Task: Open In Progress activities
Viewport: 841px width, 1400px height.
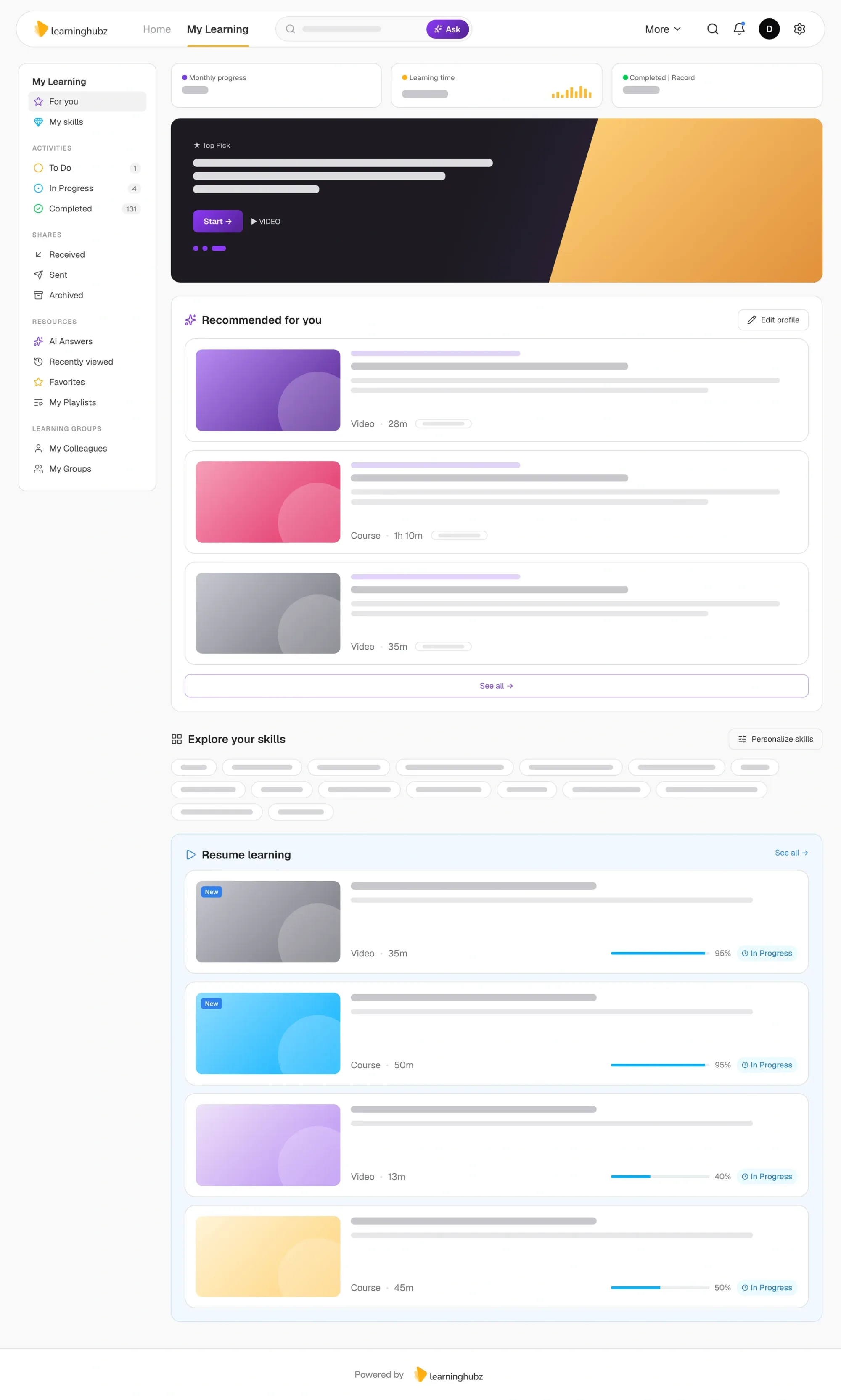Action: (87, 188)
